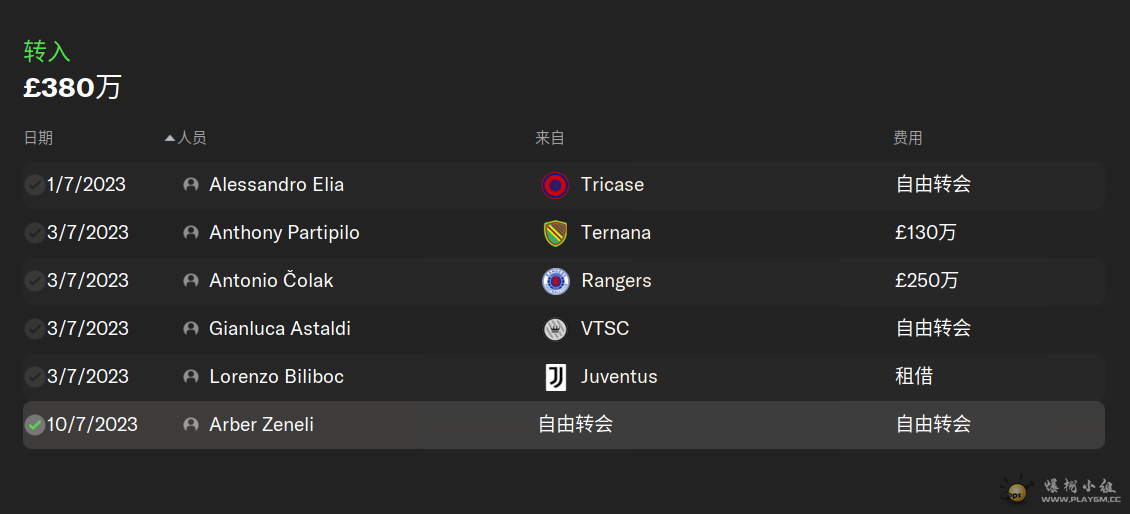The image size is (1130, 514).
Task: Click Arber Zeneli's profile avatar icon
Action: tap(191, 425)
